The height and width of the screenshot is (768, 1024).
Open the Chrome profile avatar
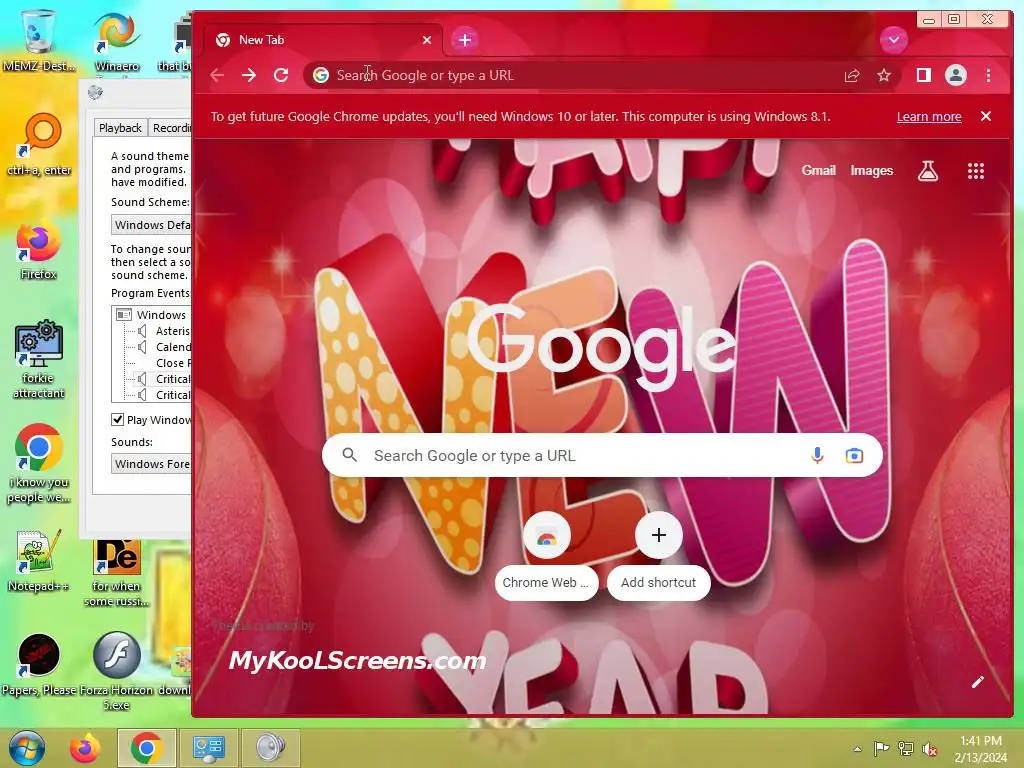[955, 75]
